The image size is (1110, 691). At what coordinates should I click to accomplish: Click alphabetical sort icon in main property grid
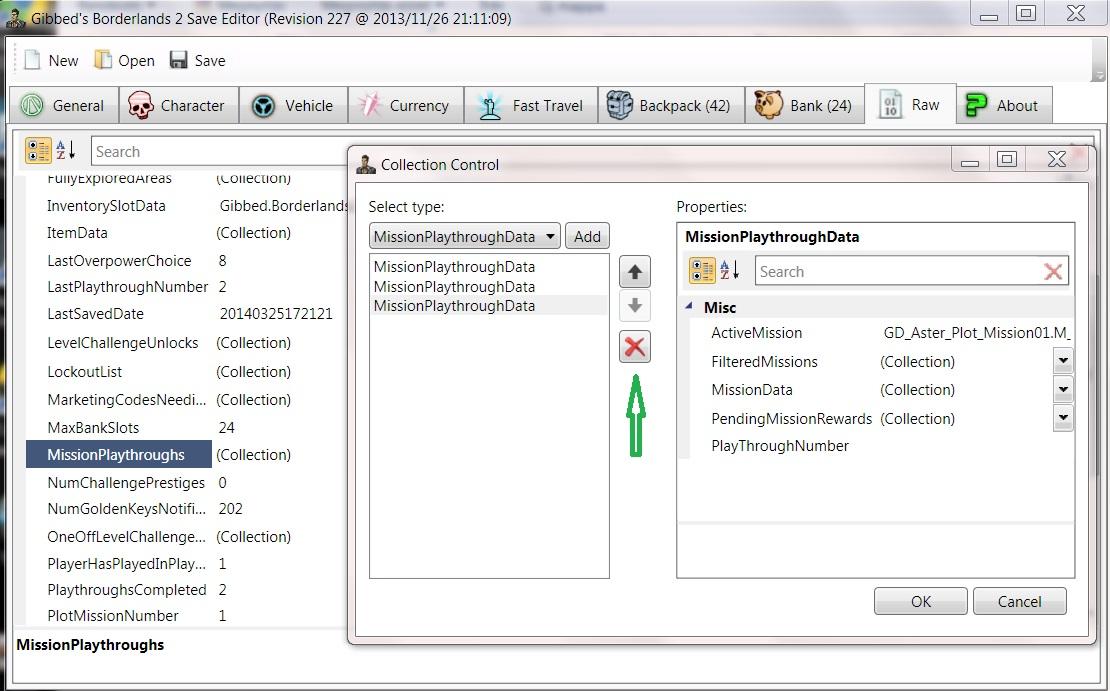pyautogui.click(x=66, y=150)
